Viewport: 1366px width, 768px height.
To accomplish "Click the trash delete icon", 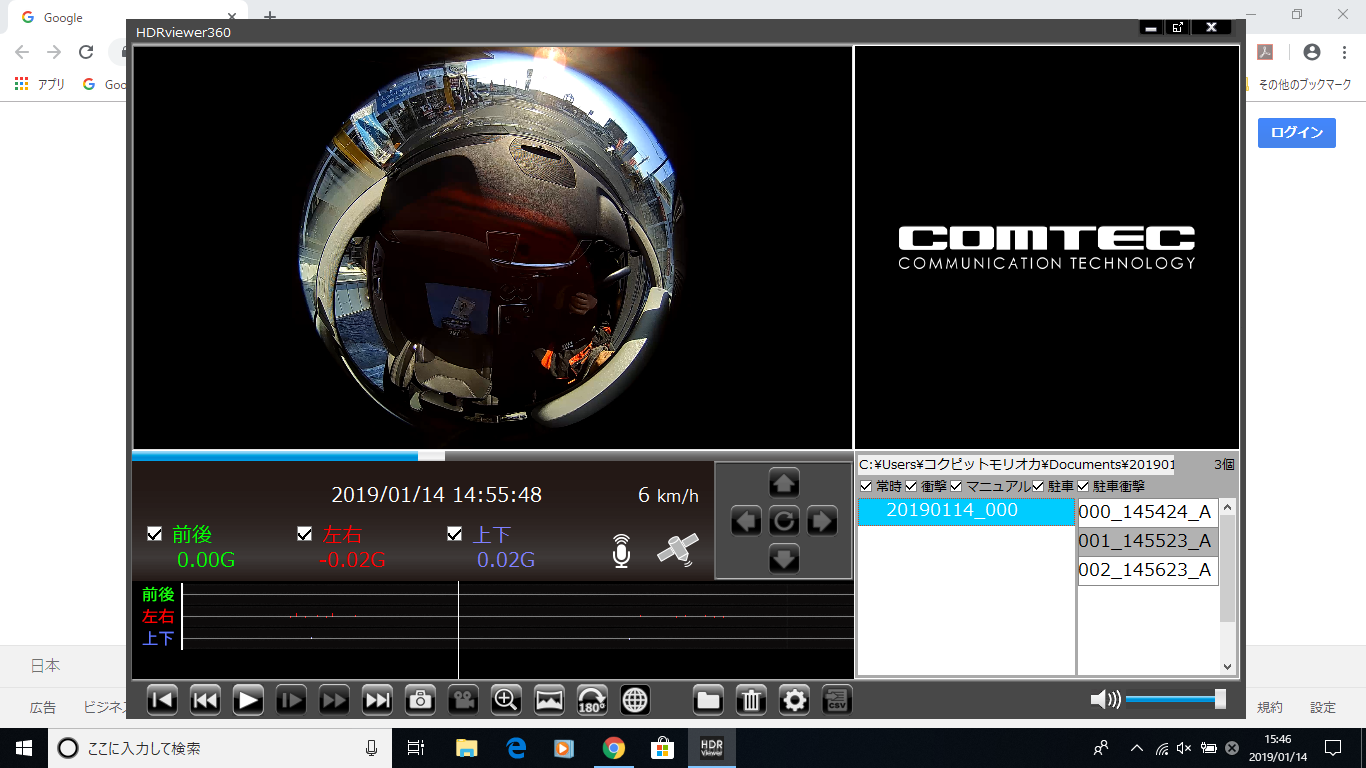I will tap(751, 700).
